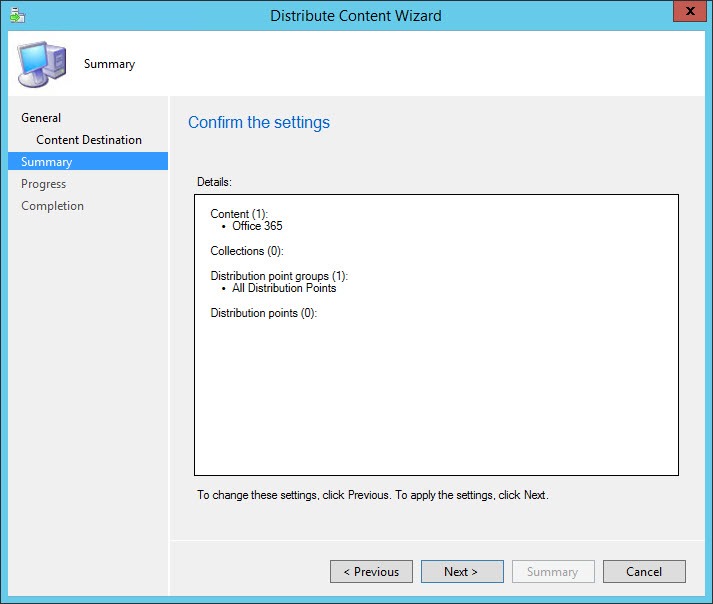
Task: Click the Office 365 content entry
Action: coord(257,226)
